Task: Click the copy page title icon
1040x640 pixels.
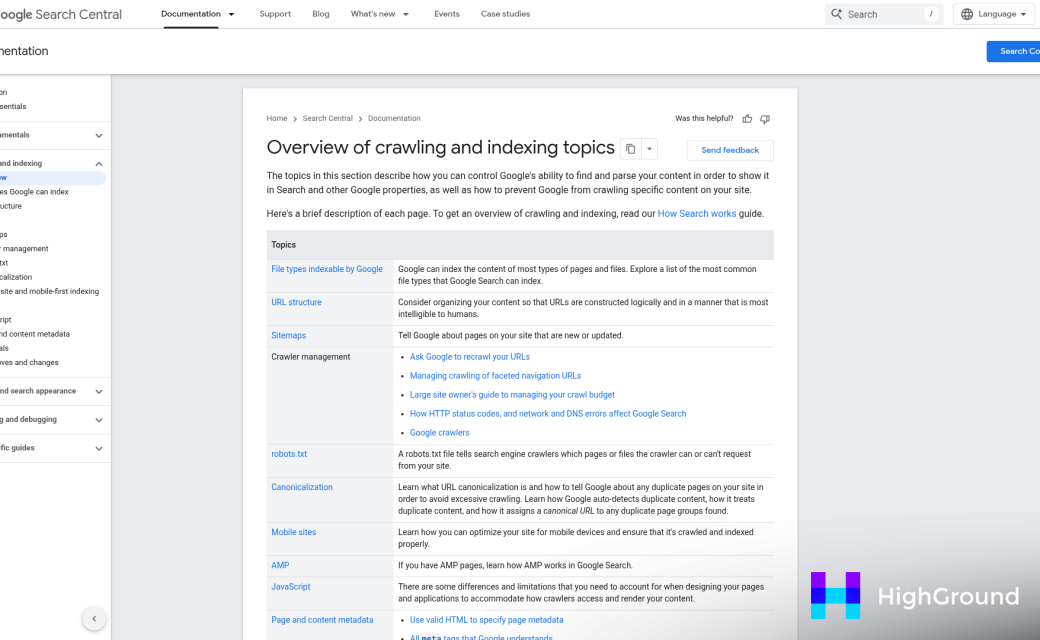Action: pos(630,148)
